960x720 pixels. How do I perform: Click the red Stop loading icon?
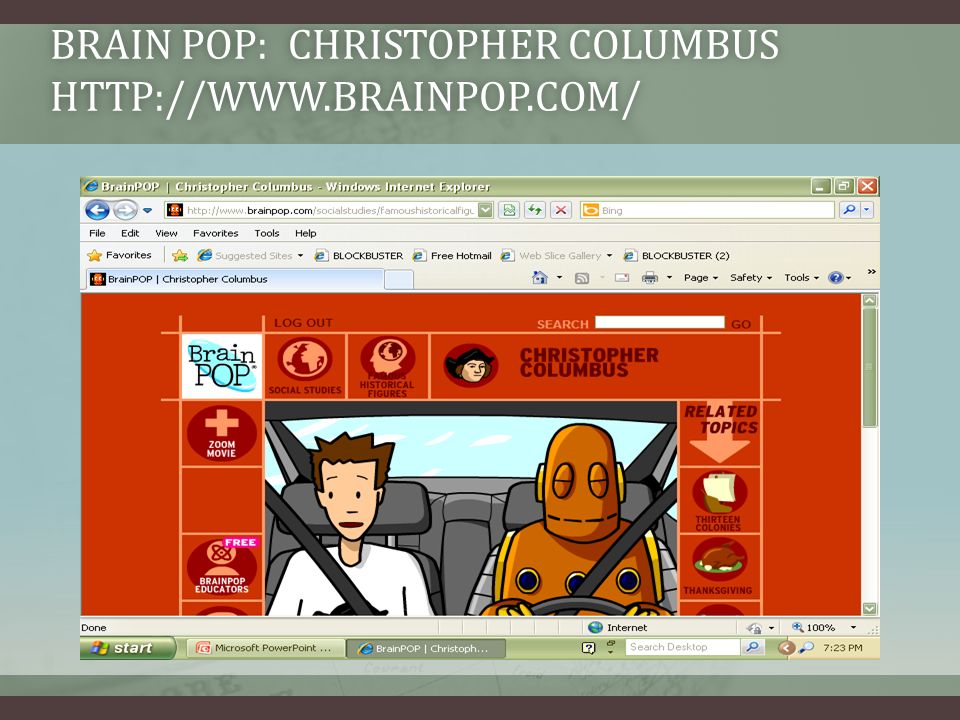pyautogui.click(x=561, y=210)
